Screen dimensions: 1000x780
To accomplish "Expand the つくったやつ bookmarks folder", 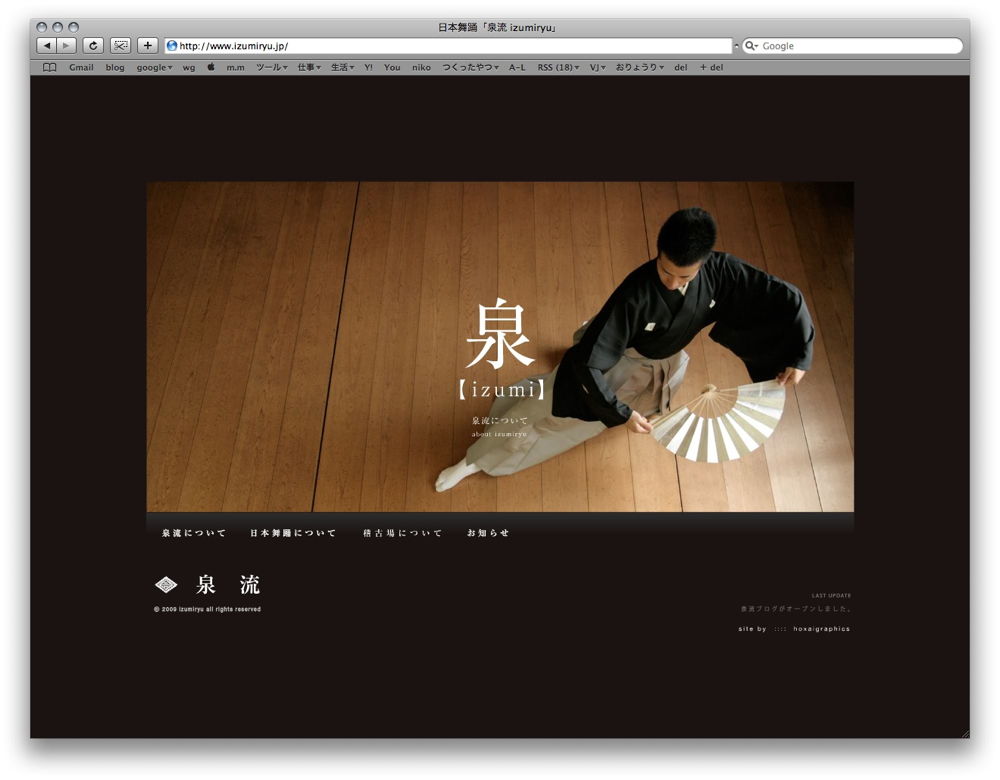I will tap(471, 68).
